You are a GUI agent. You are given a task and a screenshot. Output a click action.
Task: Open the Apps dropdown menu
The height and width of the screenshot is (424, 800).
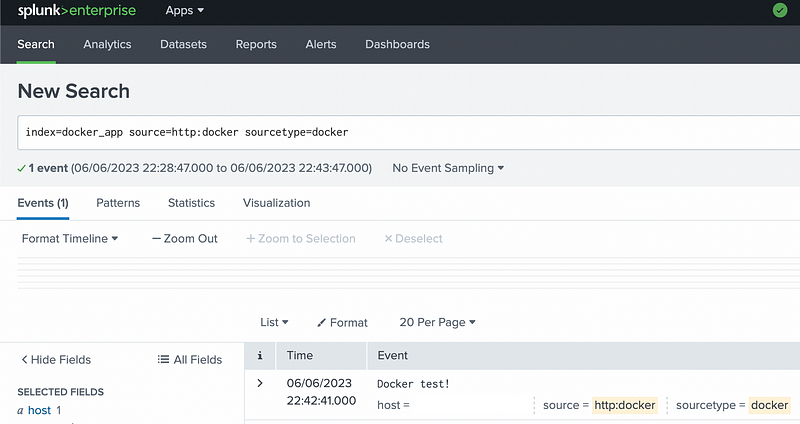pyautogui.click(x=185, y=10)
